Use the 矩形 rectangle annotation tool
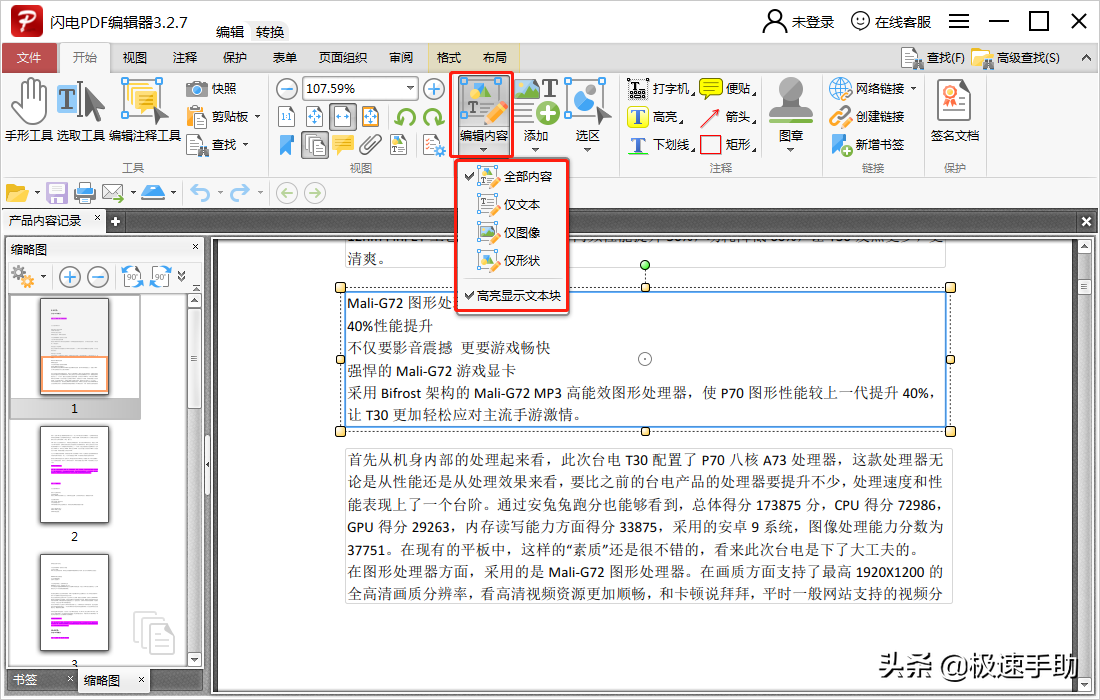This screenshot has width=1100, height=700. point(740,145)
